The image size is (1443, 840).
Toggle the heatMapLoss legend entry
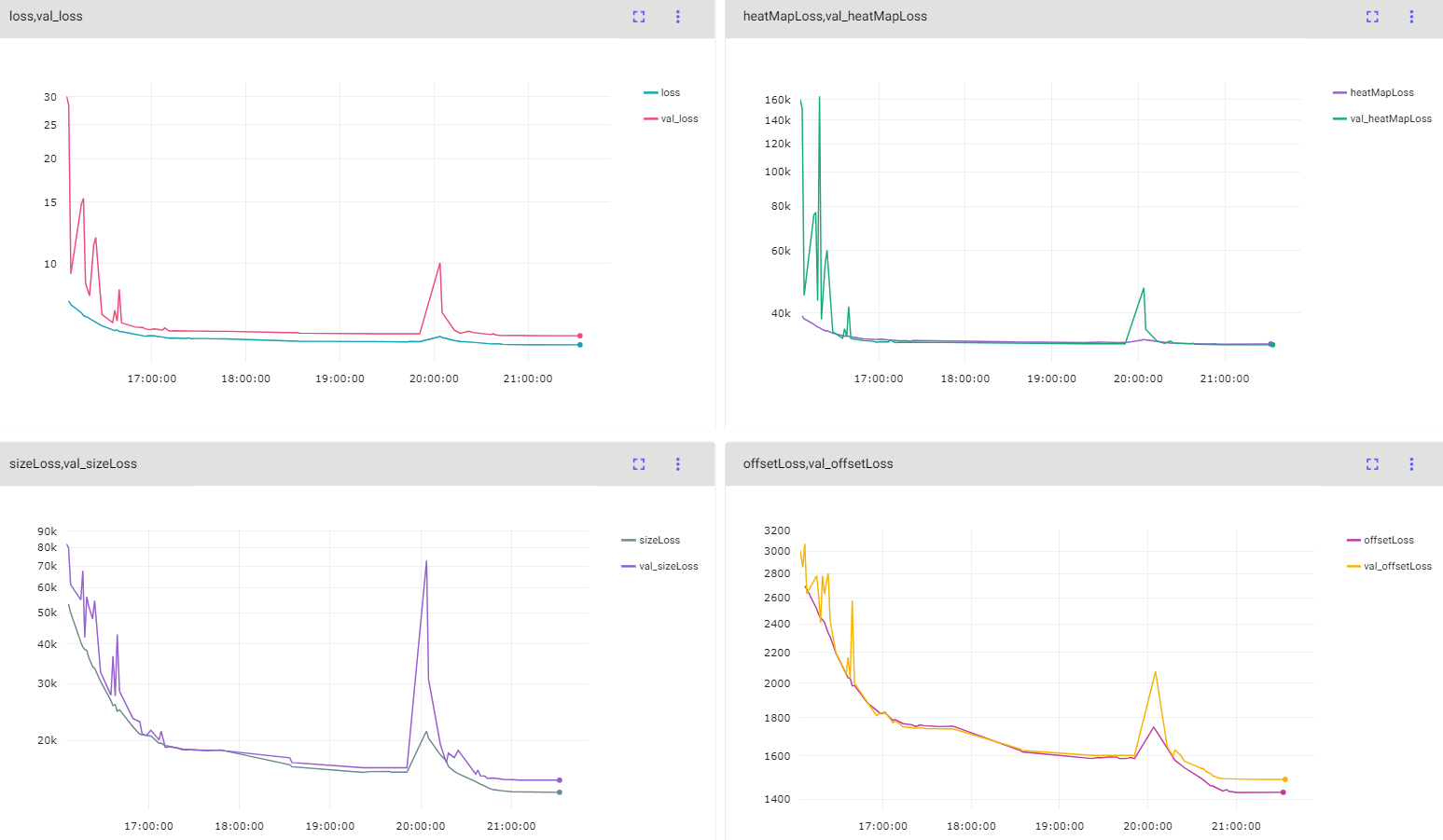[x=1373, y=93]
